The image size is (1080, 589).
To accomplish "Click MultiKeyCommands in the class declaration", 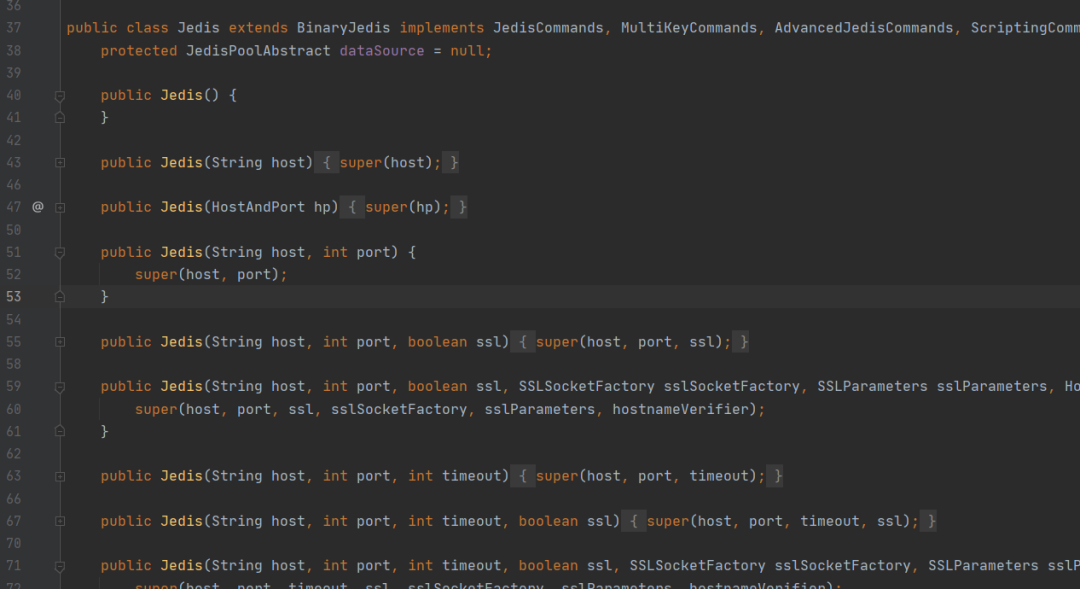I will [689, 28].
